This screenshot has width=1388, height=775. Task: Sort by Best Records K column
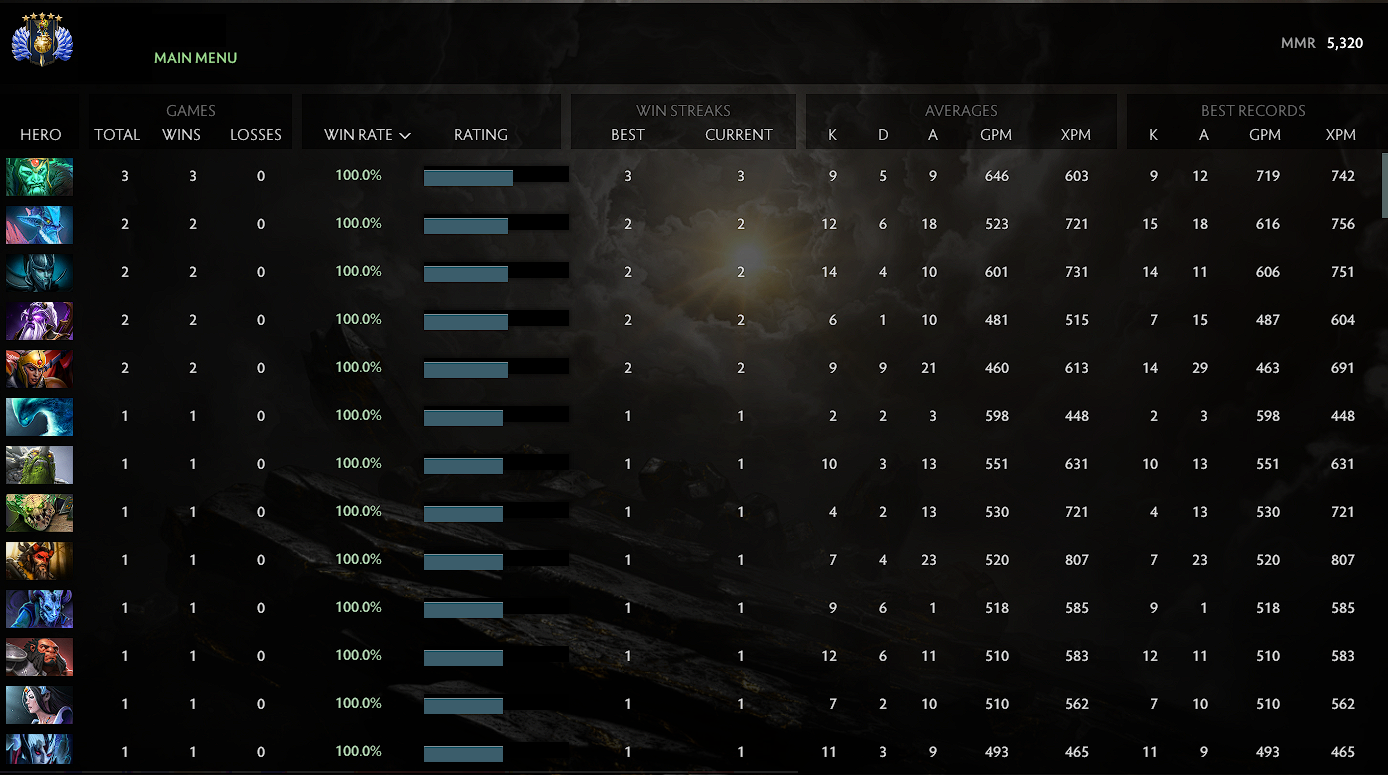[x=1154, y=135]
